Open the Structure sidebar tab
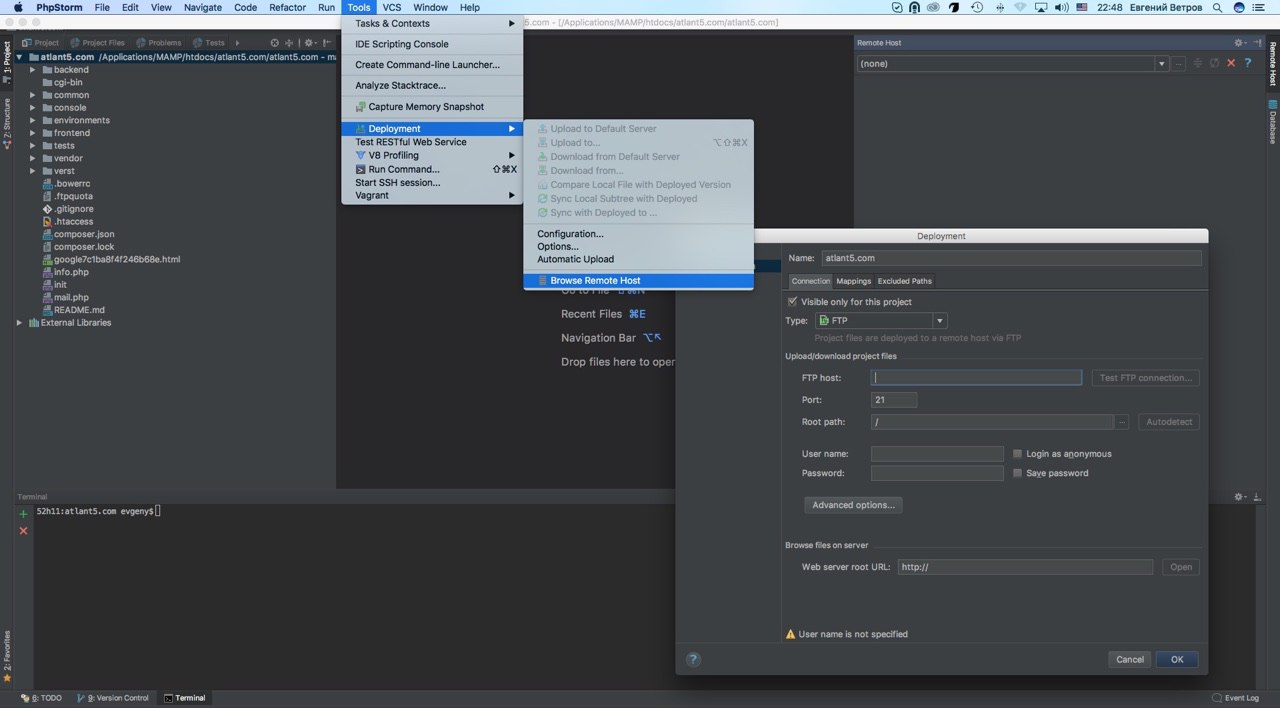The height and width of the screenshot is (708, 1280). [6, 123]
